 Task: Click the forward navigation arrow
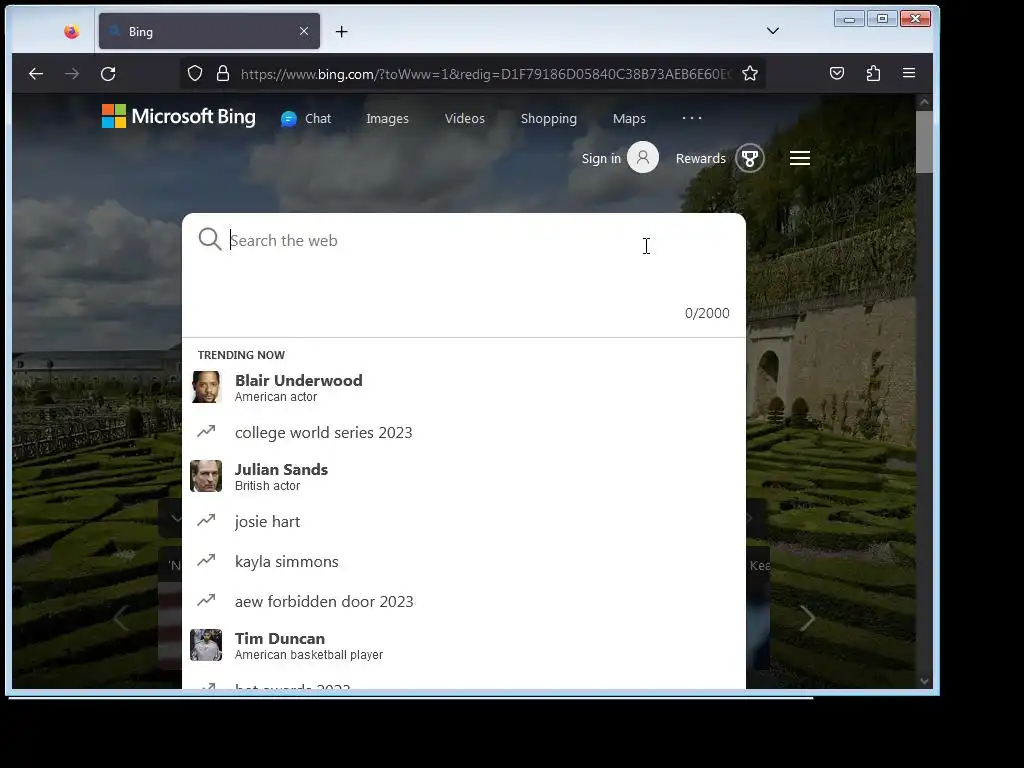pyautogui.click(x=72, y=74)
